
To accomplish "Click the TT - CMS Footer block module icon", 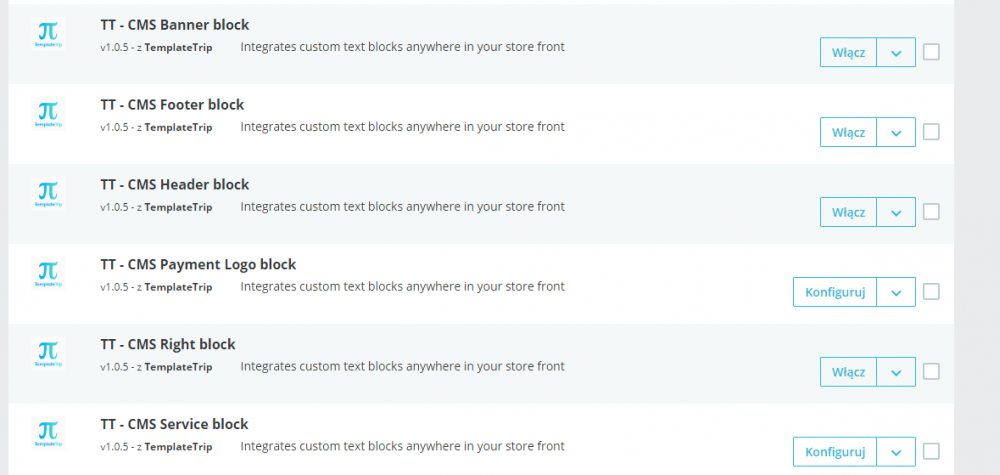I will click(47, 115).
